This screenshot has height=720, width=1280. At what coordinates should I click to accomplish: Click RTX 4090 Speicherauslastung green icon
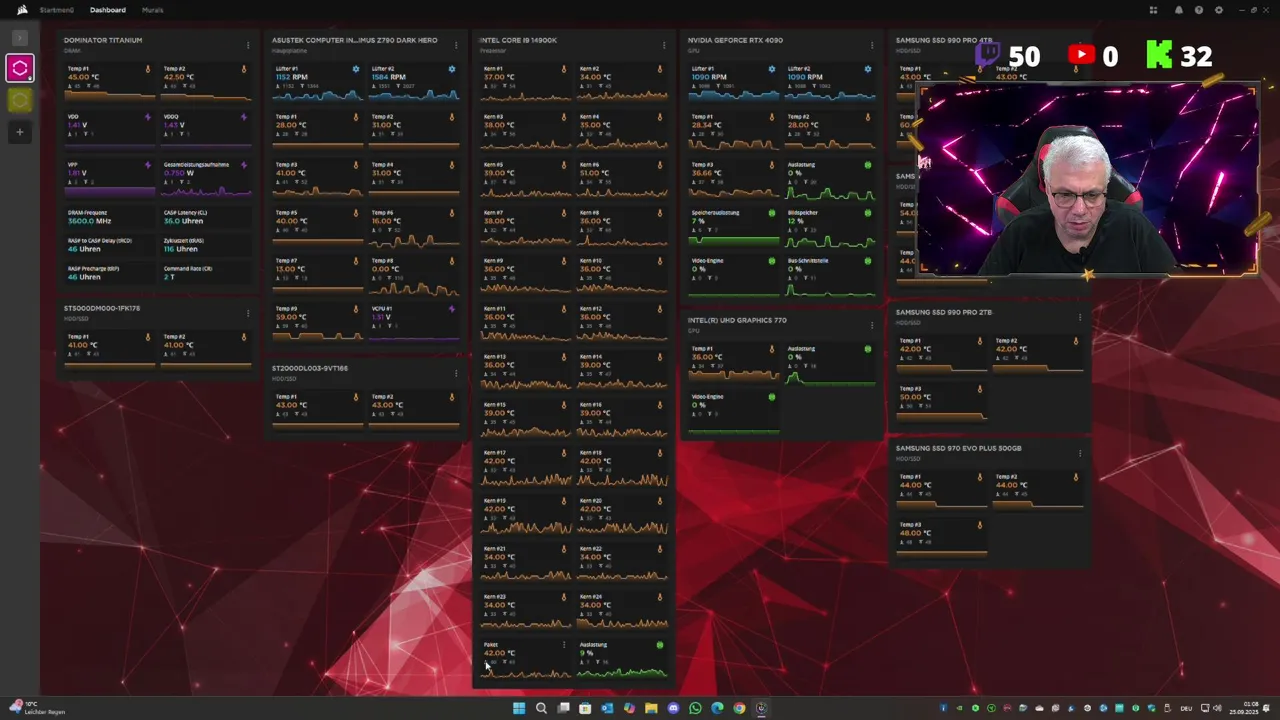coord(772,213)
